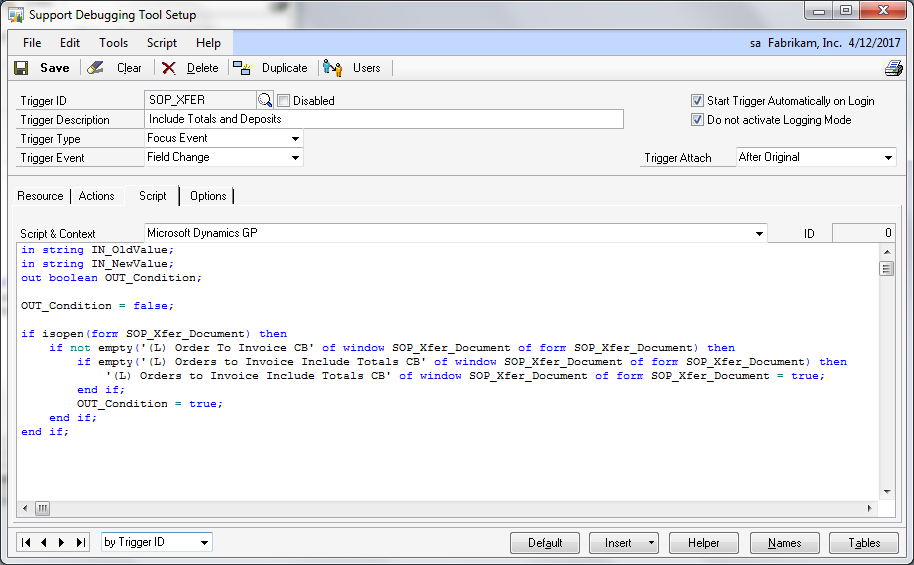Viewport: 914px width, 565px height.
Task: Click the Default button
Action: pos(545,543)
